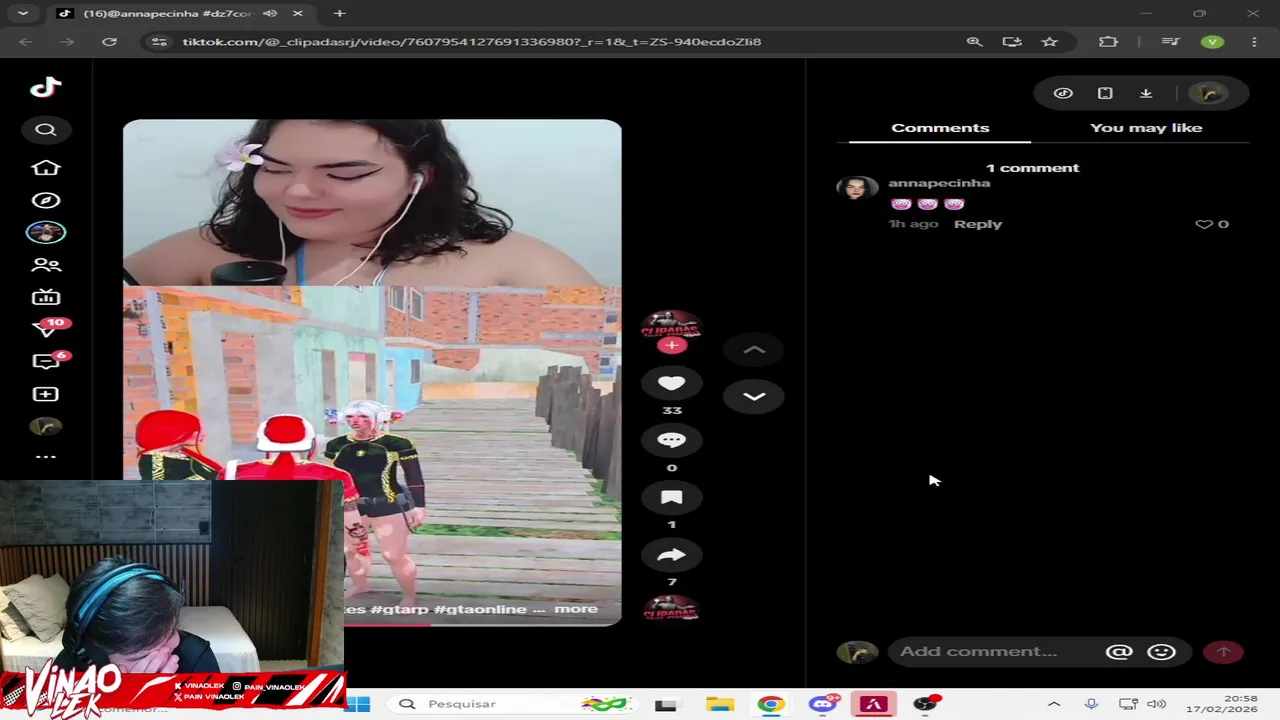Open Discord from the taskbar

click(822, 704)
